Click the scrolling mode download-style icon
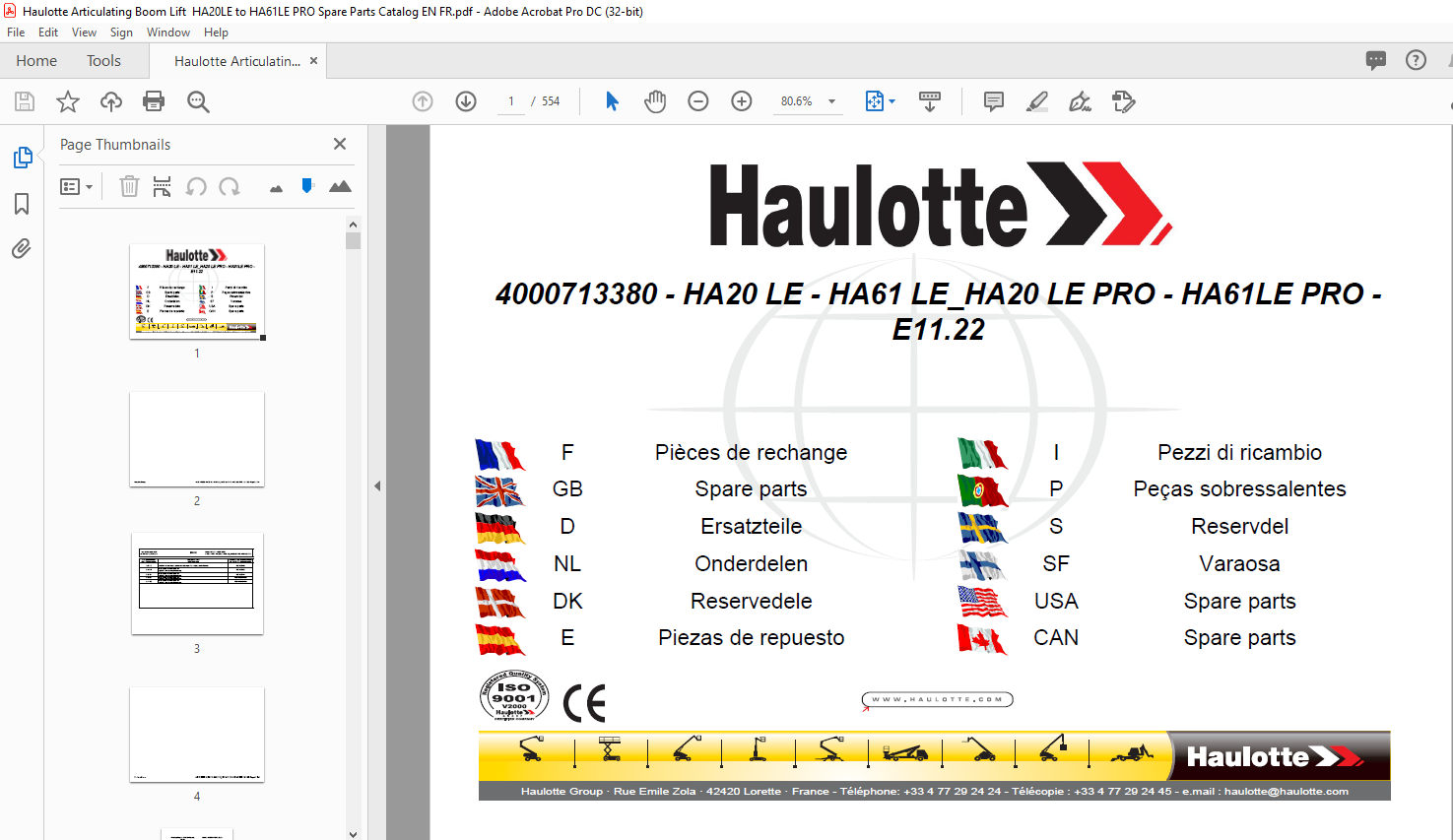Viewport: 1453px width, 840px height. point(929,101)
